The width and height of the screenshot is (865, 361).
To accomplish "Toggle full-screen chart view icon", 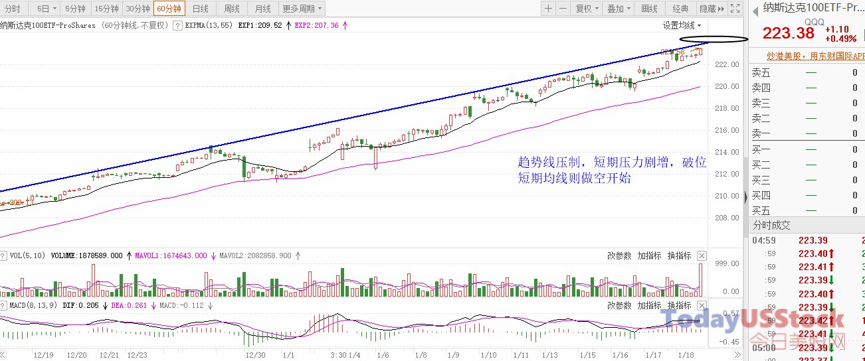I will coord(735,8).
